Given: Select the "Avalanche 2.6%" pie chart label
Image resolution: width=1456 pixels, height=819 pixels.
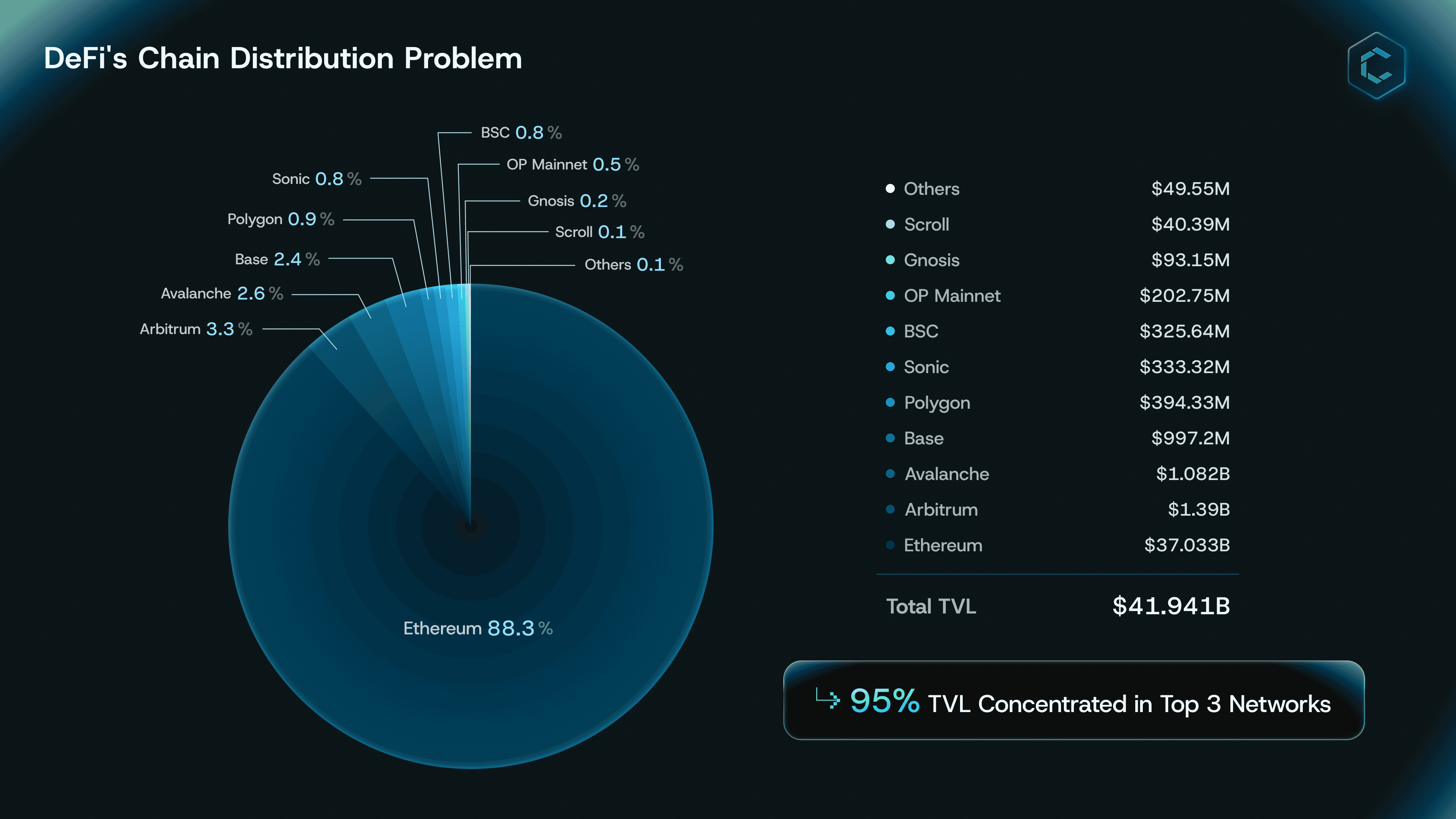Looking at the screenshot, I should tap(222, 293).
